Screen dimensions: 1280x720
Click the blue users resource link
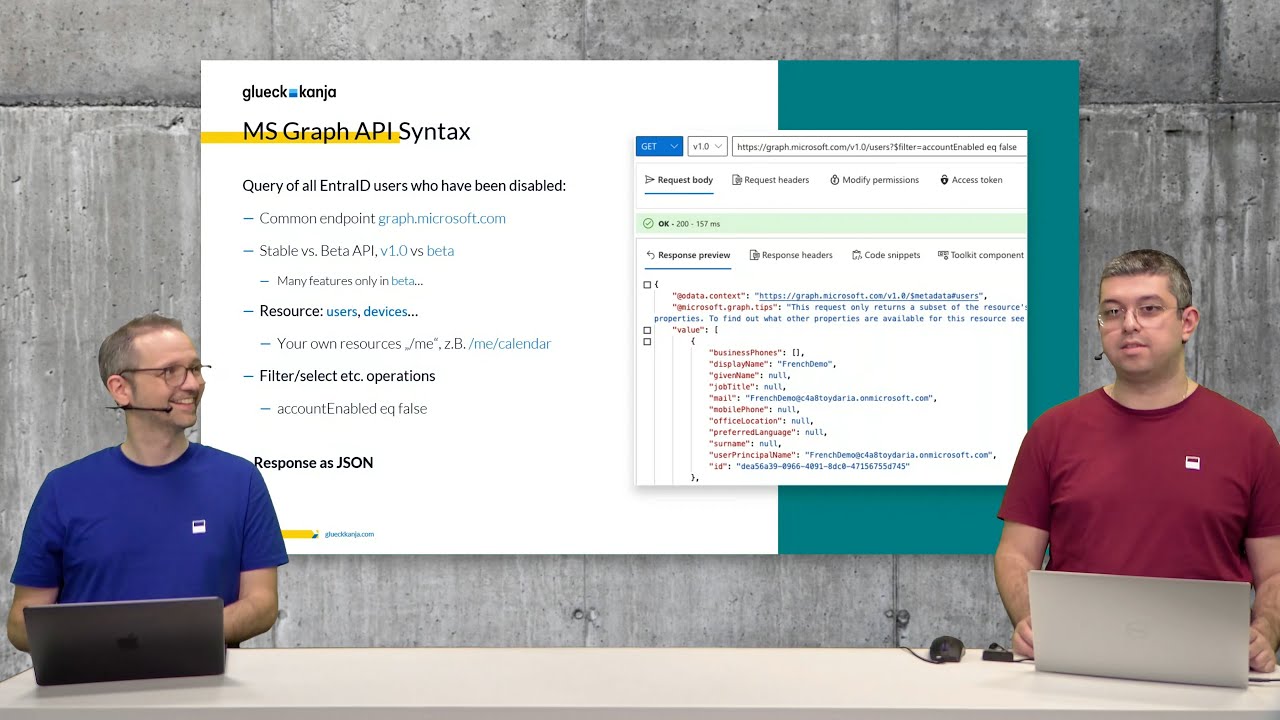coord(342,311)
